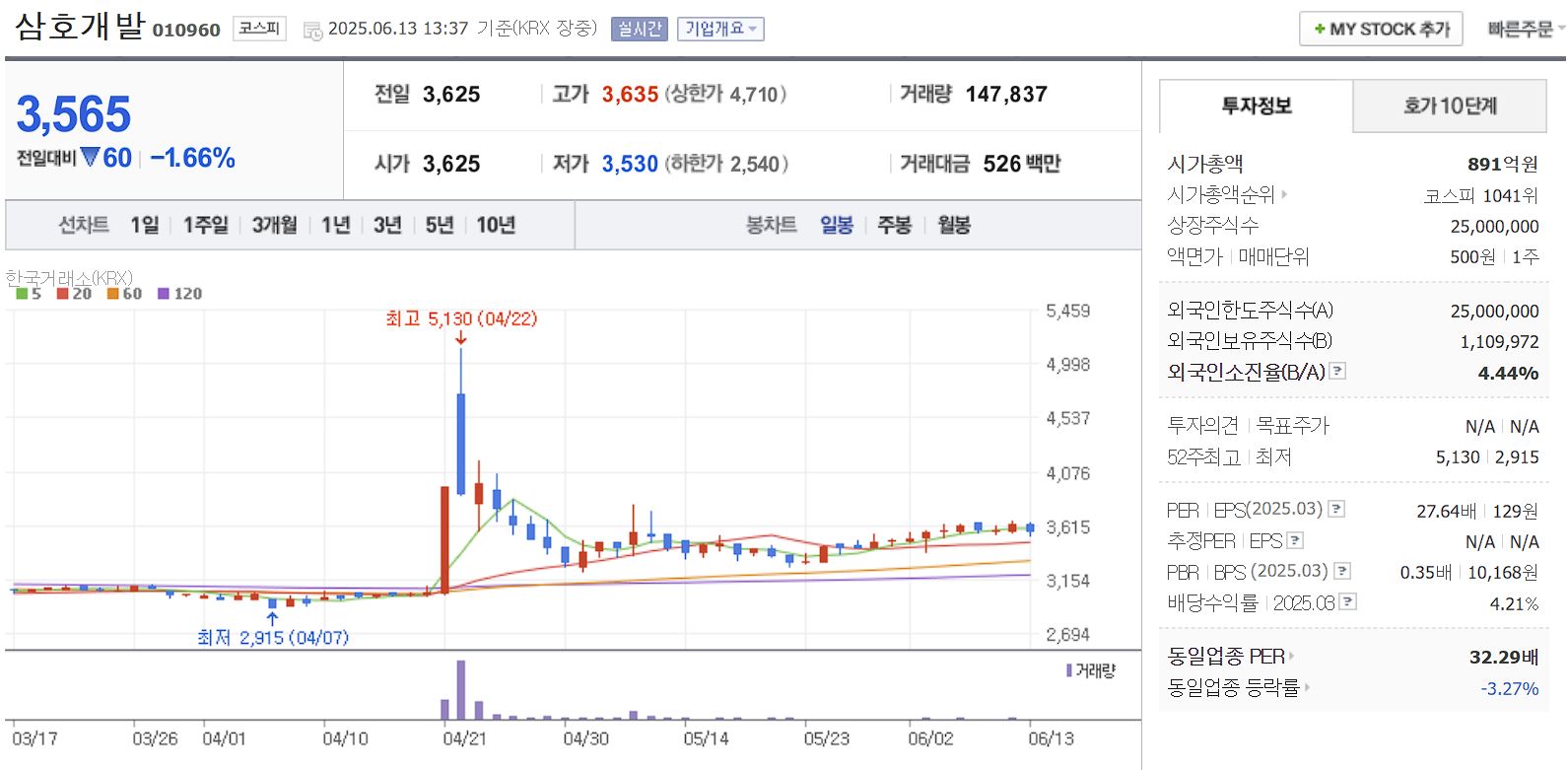Image resolution: width=1568 pixels, height=770 pixels.
Task: Open help icon next to 외국인소진율(B/A)
Action: (x=1337, y=371)
